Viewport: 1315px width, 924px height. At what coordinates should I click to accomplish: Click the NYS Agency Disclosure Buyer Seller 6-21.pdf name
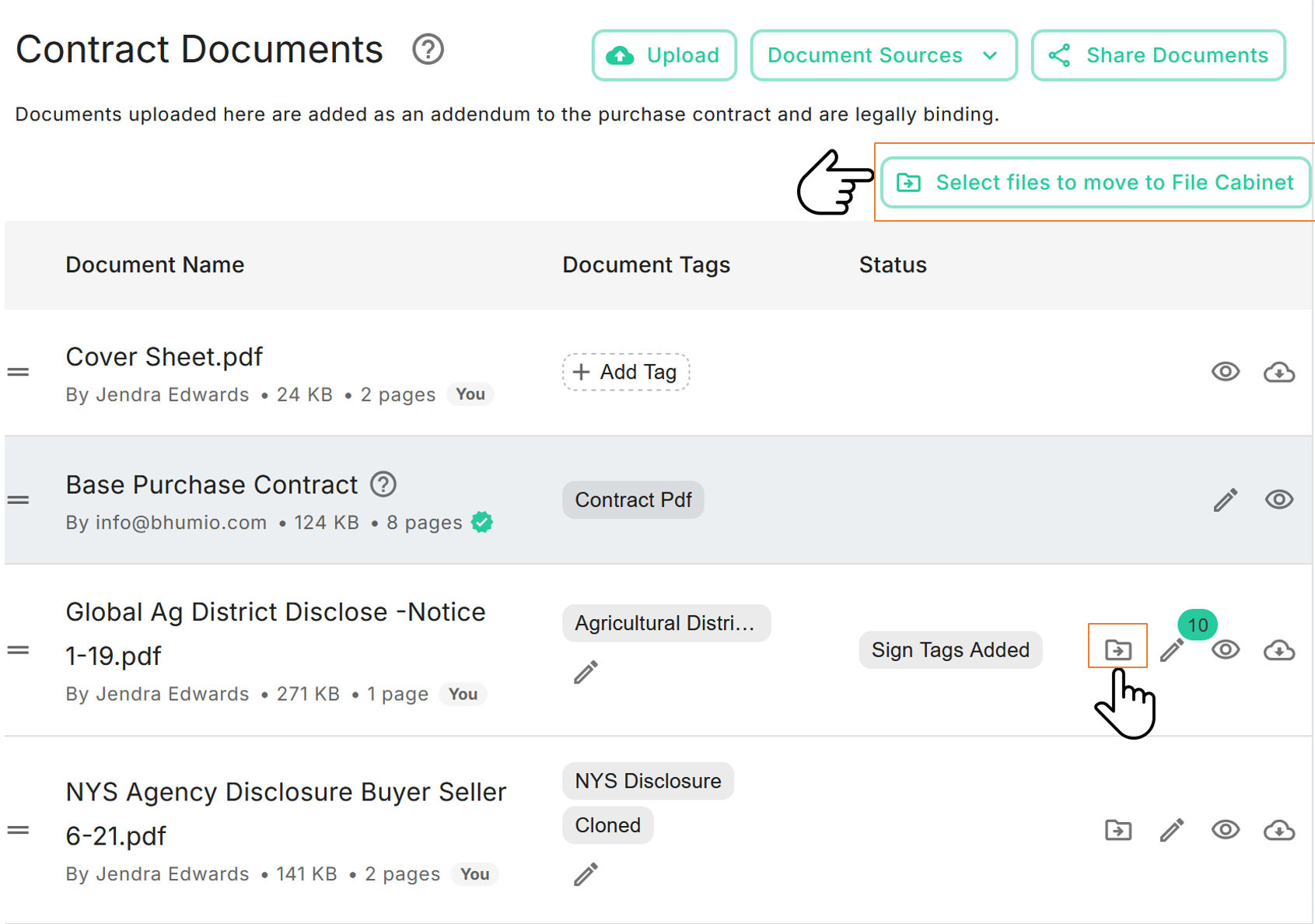(285, 814)
